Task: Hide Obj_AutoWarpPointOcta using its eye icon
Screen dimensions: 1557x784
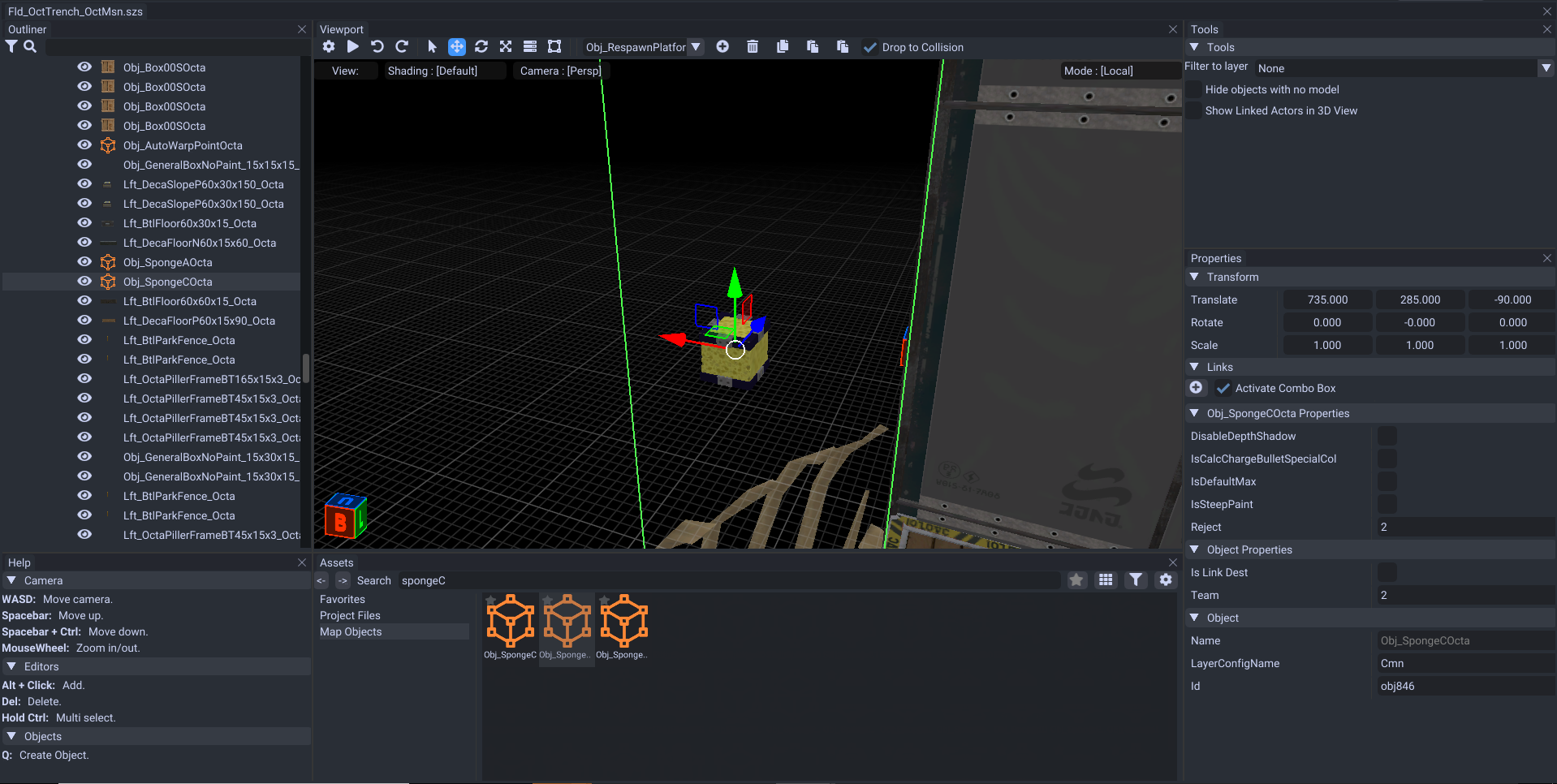Action: [x=84, y=145]
